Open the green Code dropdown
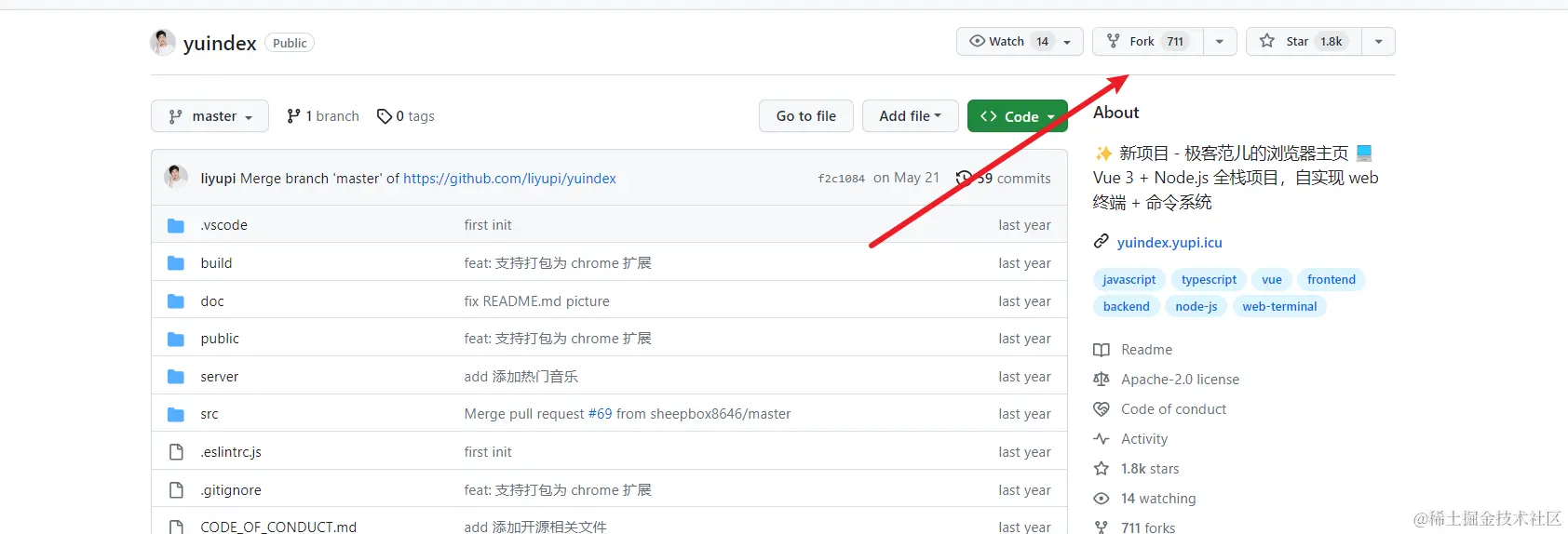Viewport: 1568px width, 534px height. point(1018,116)
